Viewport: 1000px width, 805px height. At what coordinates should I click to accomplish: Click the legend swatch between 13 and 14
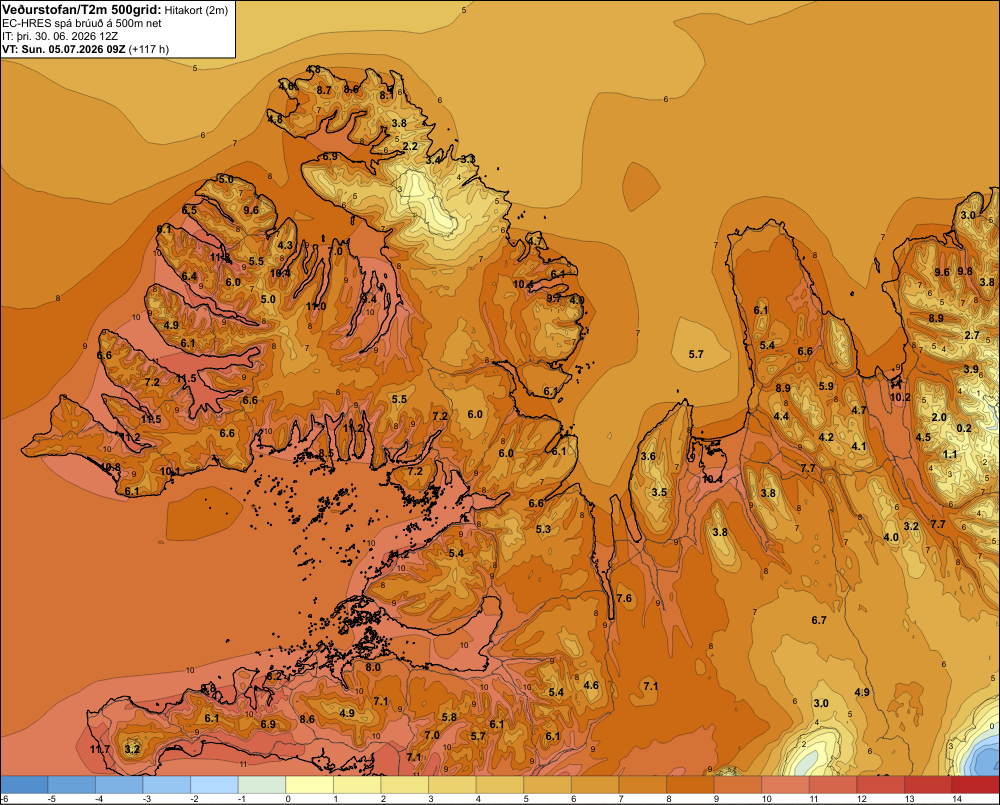[x=928, y=785]
